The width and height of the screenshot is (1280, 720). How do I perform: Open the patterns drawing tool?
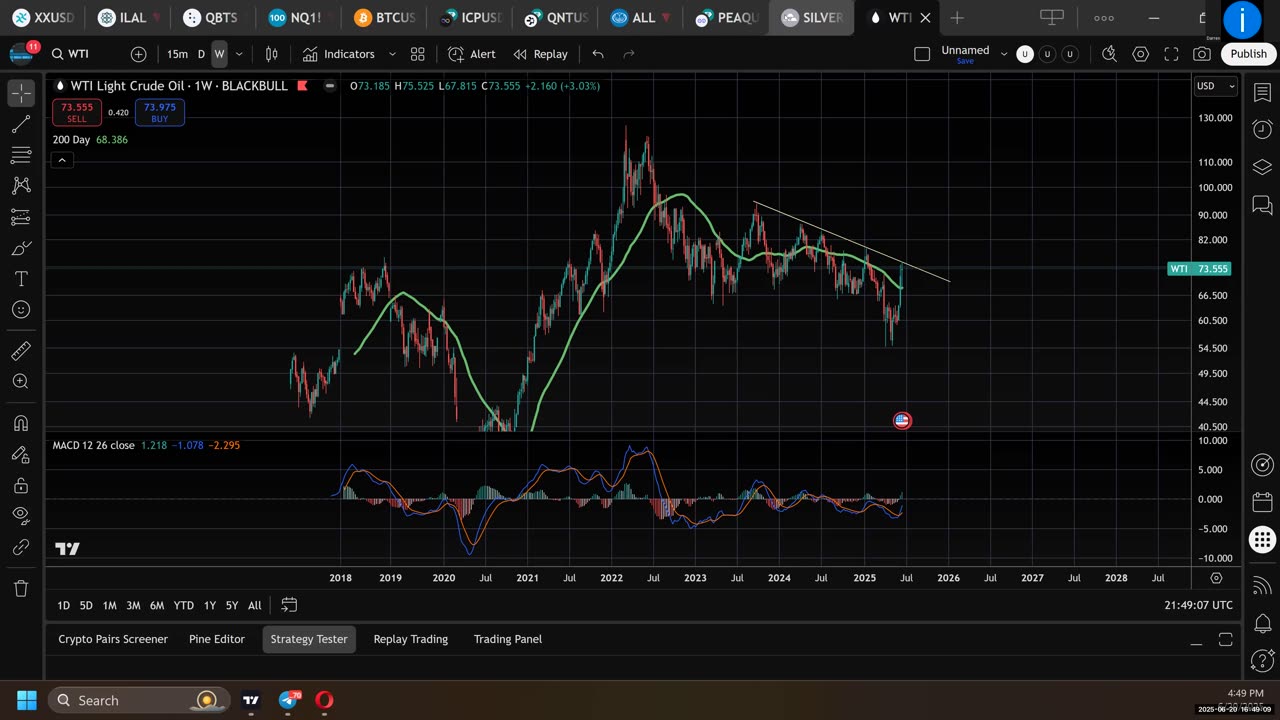(x=21, y=186)
